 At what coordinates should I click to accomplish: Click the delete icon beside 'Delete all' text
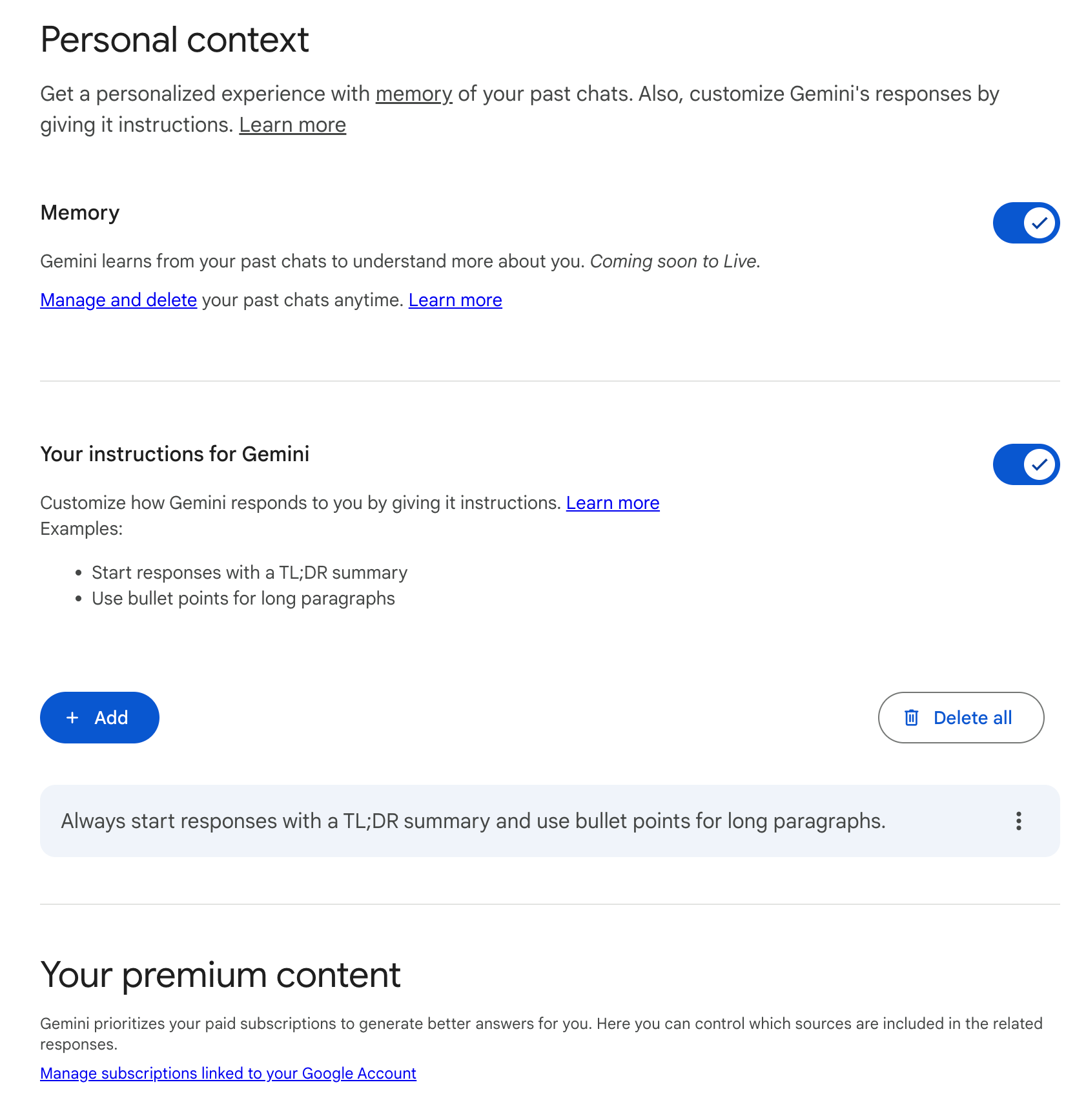pos(910,717)
